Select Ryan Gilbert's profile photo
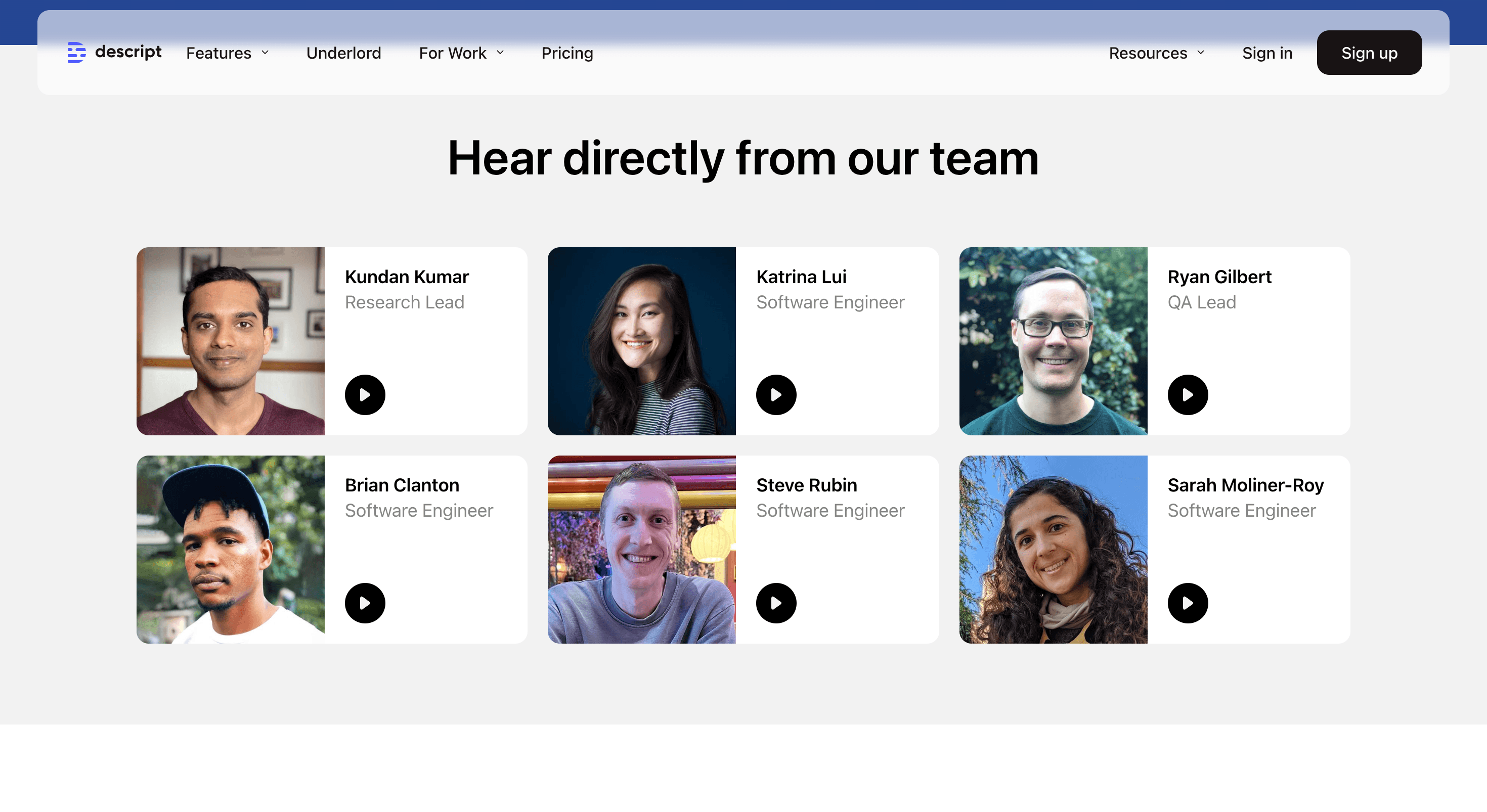Viewport: 1487px width, 812px height. (x=1053, y=341)
